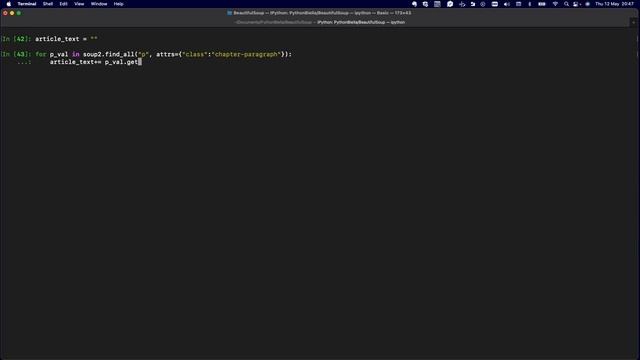
Task: Click the red close window button
Action: tap(5, 13)
